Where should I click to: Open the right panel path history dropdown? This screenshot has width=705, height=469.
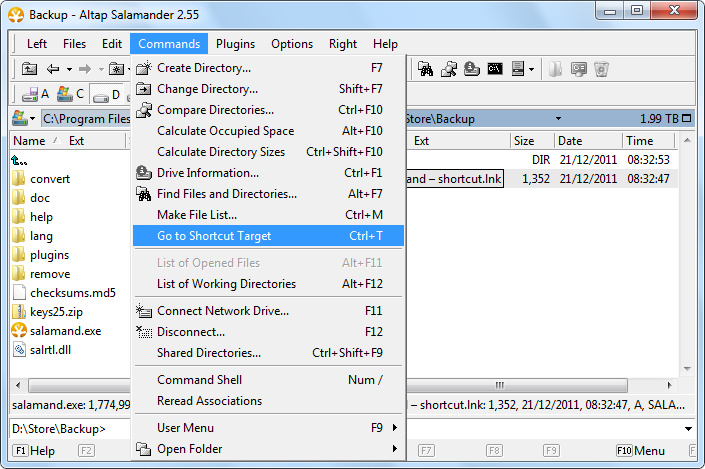click(558, 119)
